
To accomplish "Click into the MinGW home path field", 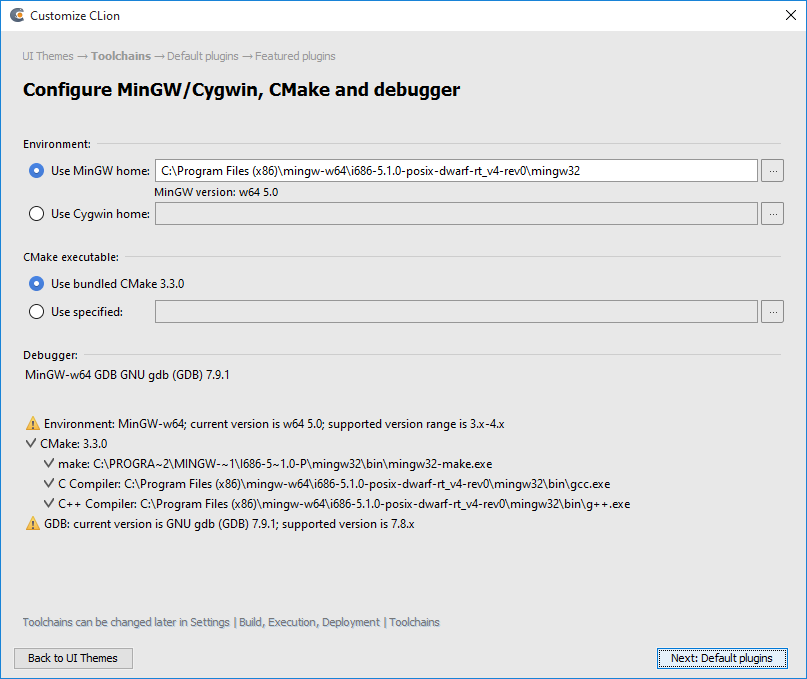I will [x=455, y=171].
